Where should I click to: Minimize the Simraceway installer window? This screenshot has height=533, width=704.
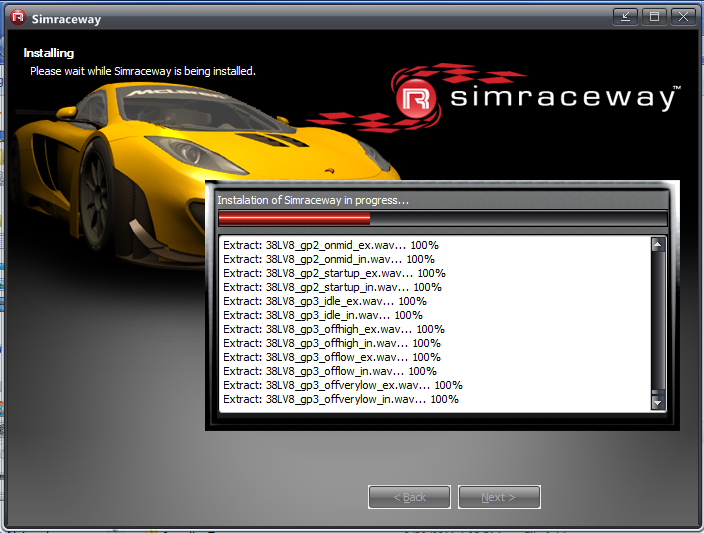(x=625, y=17)
